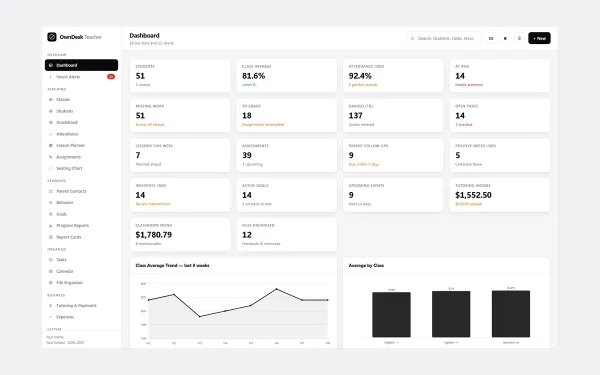Open Calendar from the sidebar
The width and height of the screenshot is (600, 375).
(x=81, y=271)
